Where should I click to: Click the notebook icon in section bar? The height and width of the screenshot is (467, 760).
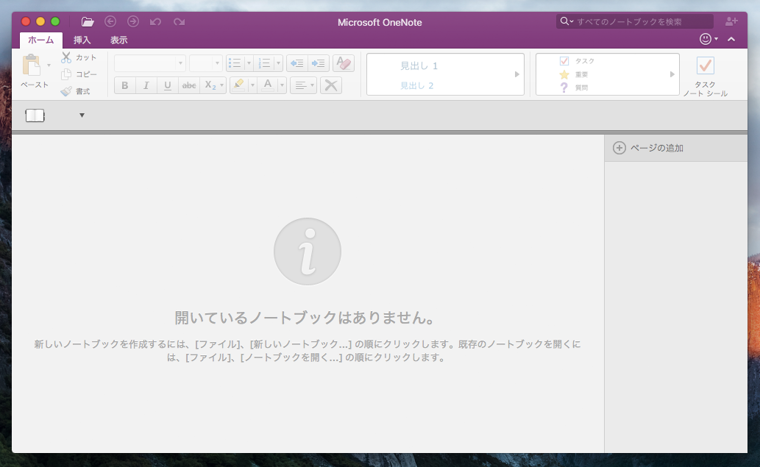click(x=35, y=115)
